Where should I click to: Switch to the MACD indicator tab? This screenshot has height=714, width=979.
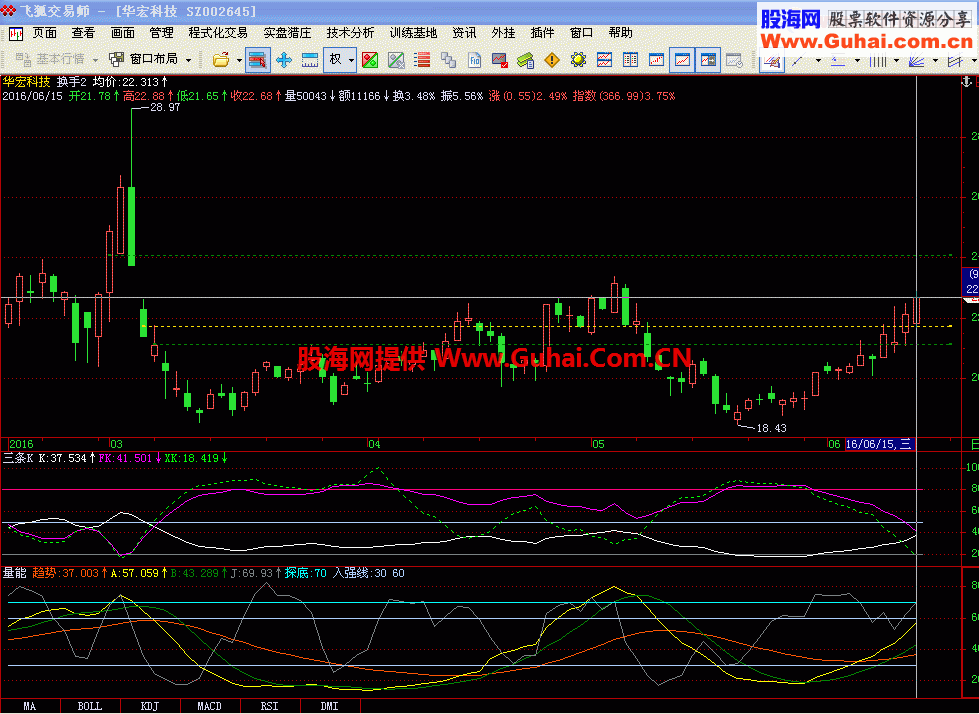pyautogui.click(x=209, y=706)
